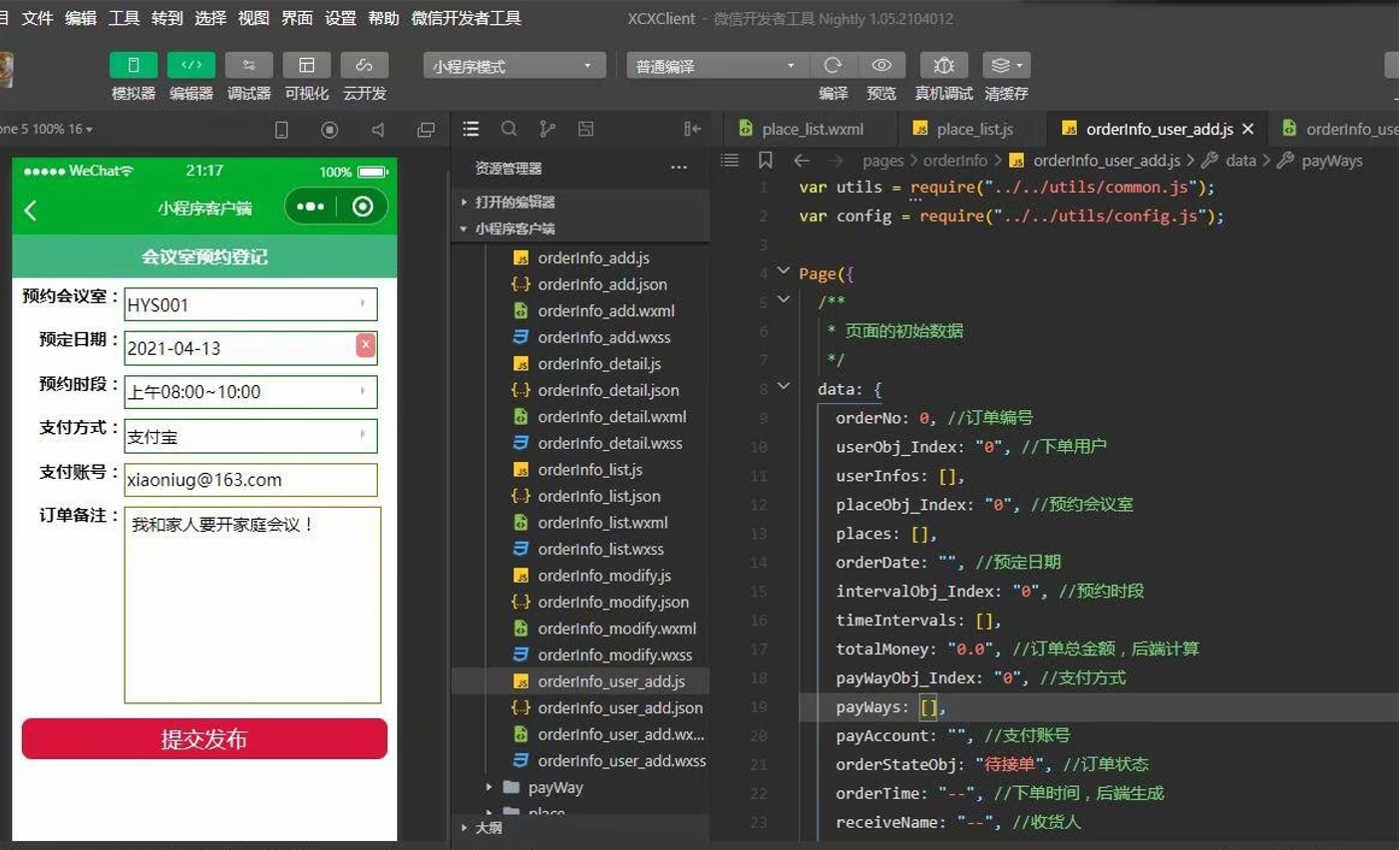Expand the 大纲 outline section

[580, 828]
